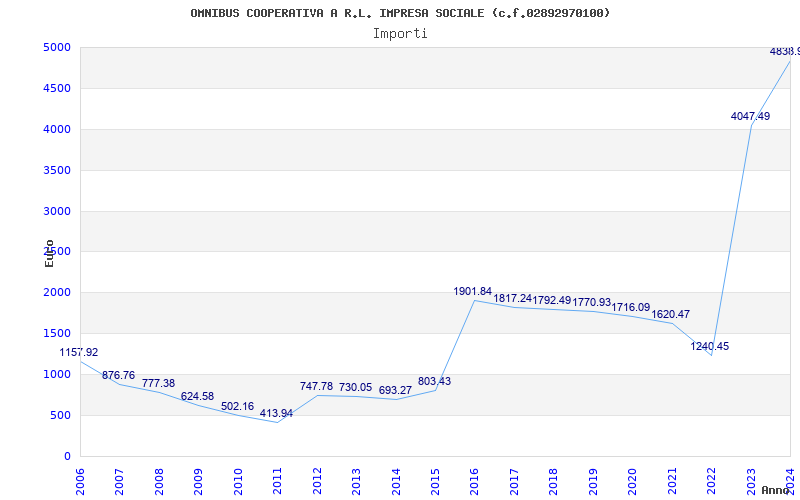Click the data label 693.27
This screenshot has width=800, height=500.
pos(395,390)
